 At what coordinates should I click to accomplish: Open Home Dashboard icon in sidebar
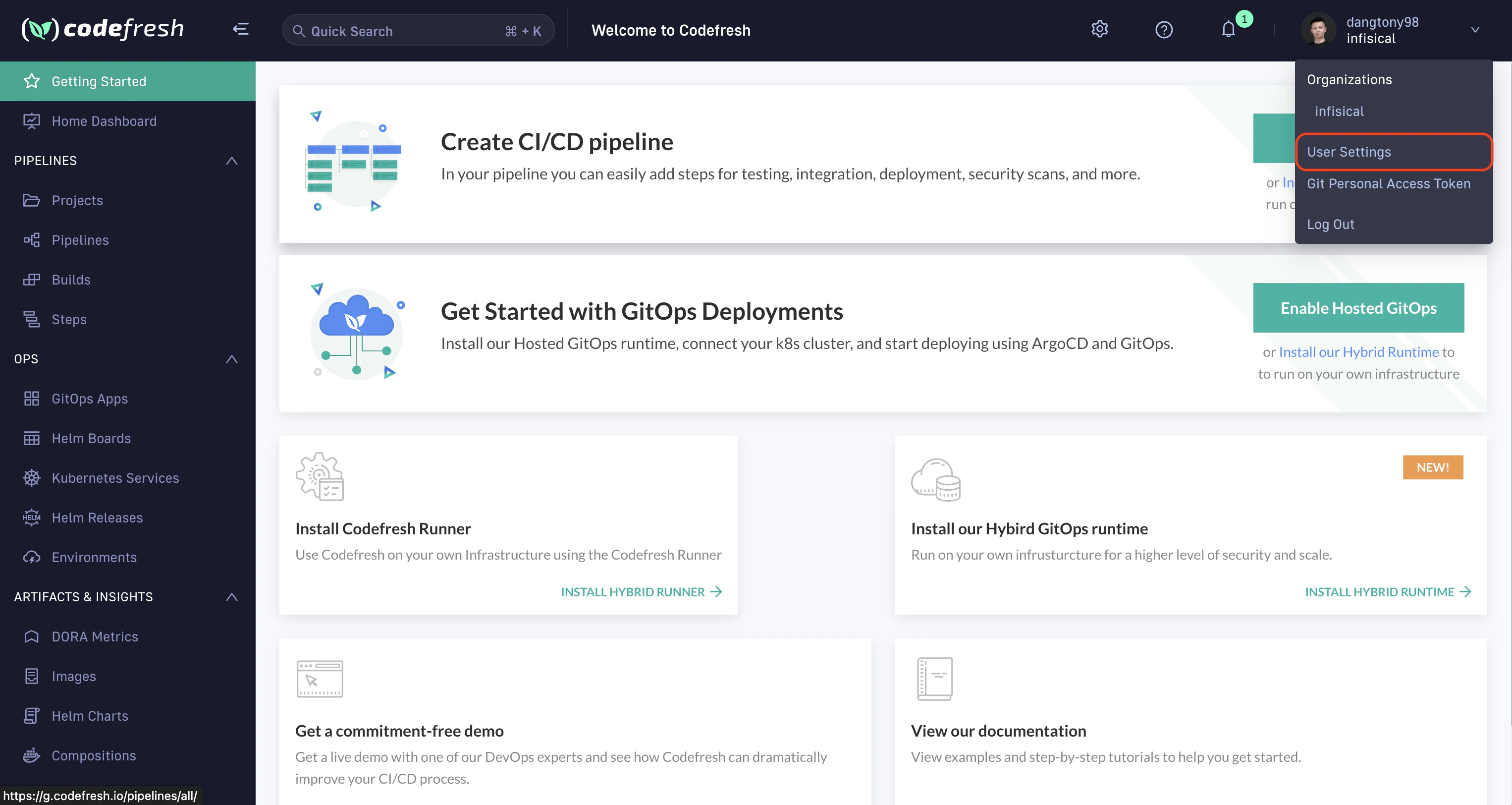[32, 121]
